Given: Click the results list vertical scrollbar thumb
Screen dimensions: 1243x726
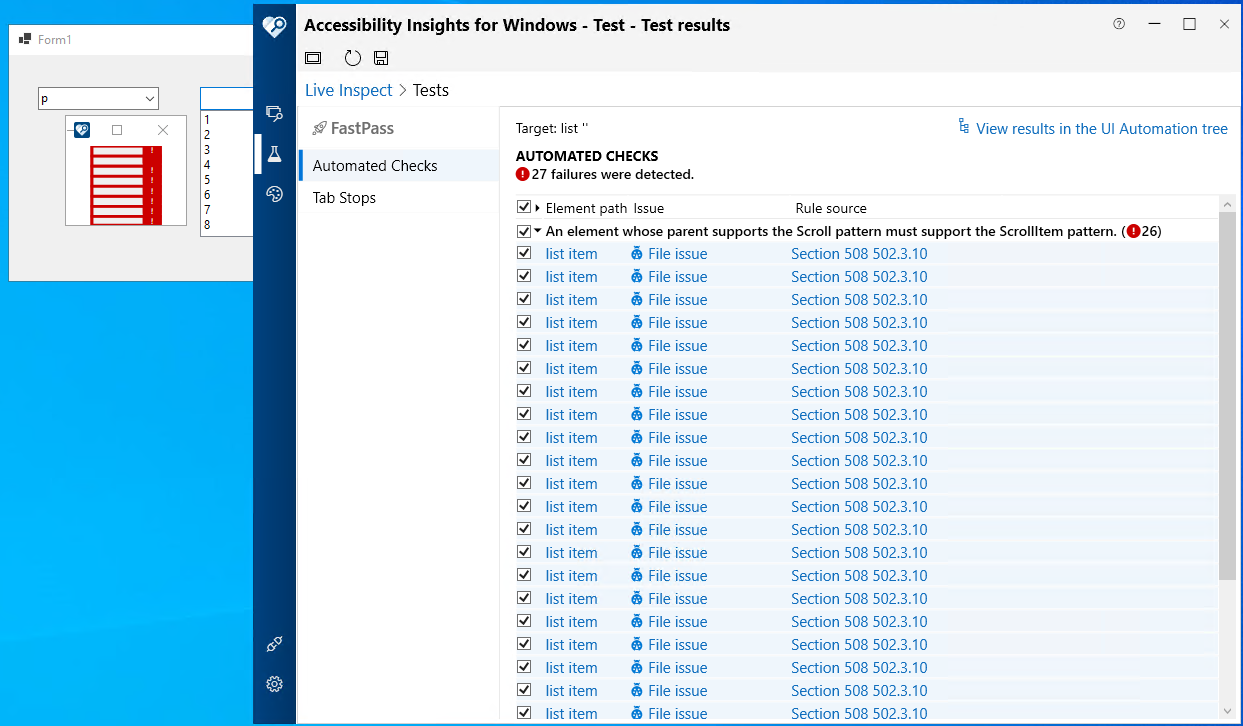Looking at the screenshot, I should click(1227, 395).
